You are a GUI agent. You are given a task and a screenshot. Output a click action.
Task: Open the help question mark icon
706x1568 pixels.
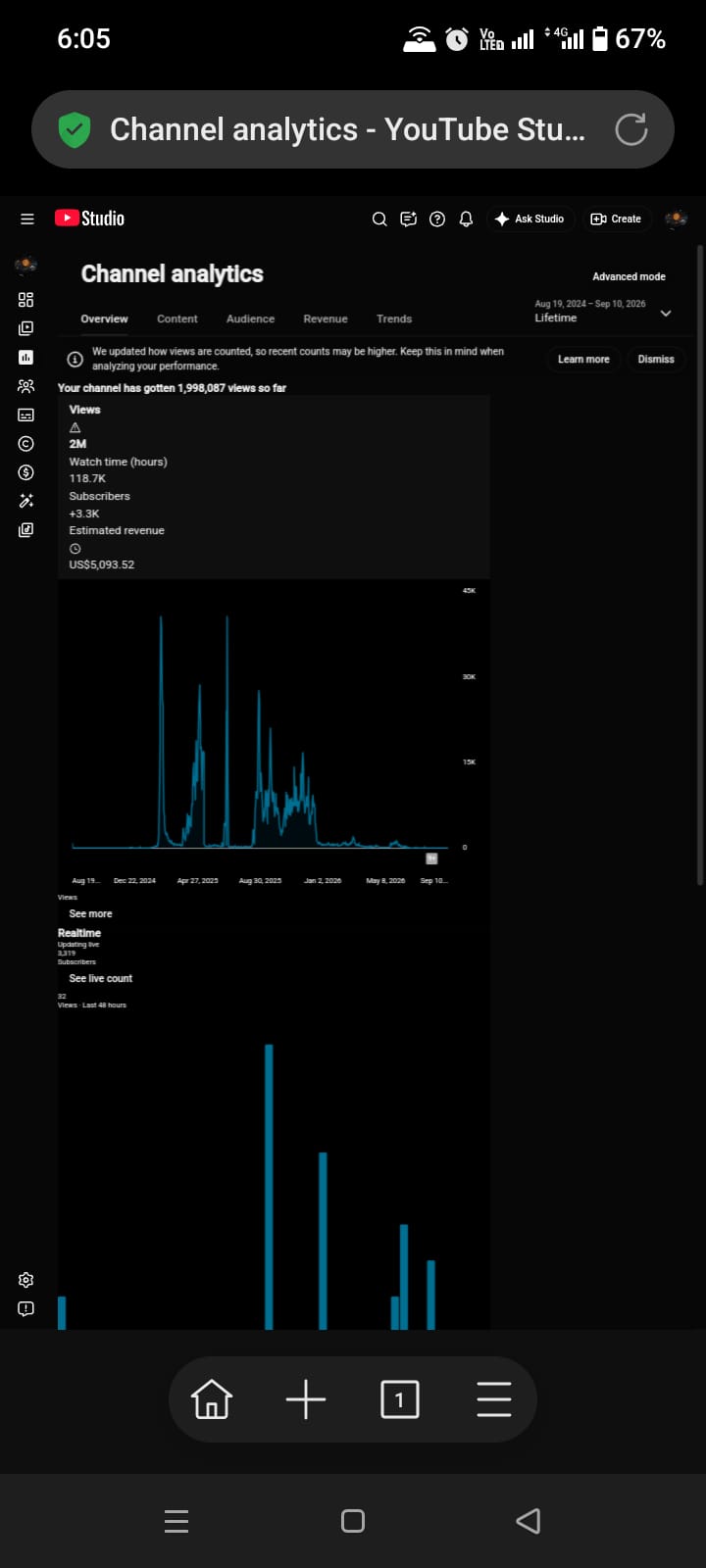[437, 219]
